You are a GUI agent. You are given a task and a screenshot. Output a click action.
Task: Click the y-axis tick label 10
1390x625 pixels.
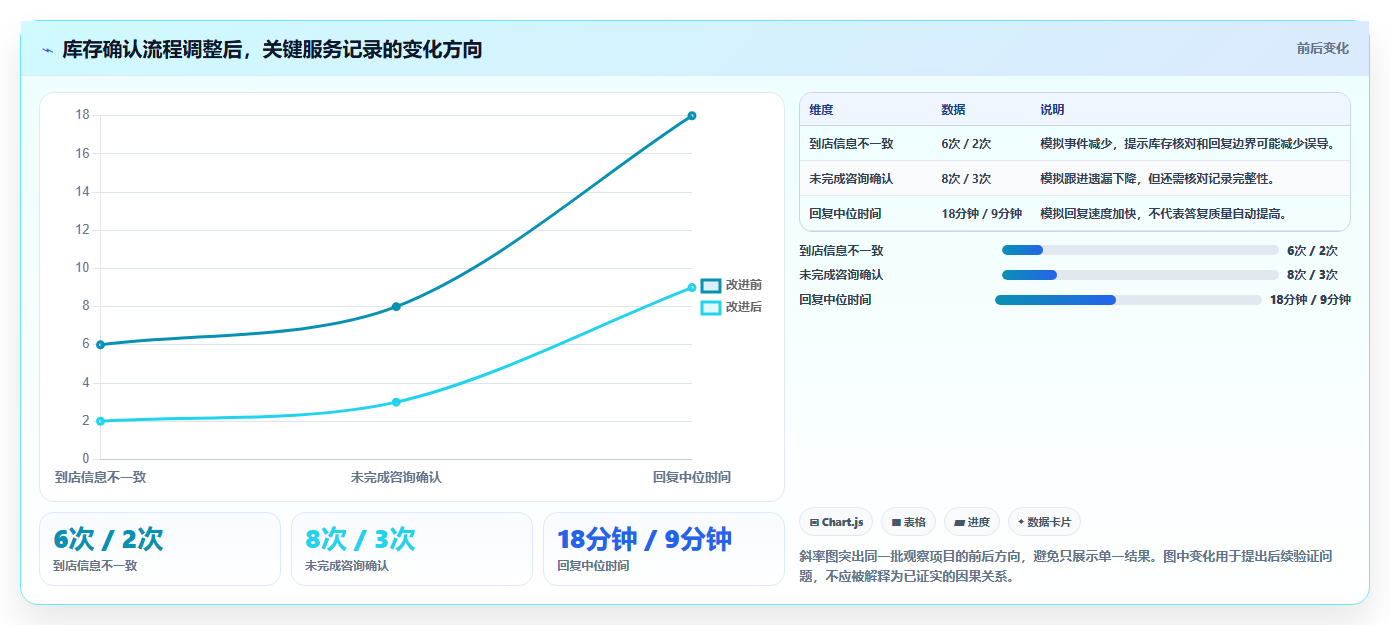(x=82, y=268)
